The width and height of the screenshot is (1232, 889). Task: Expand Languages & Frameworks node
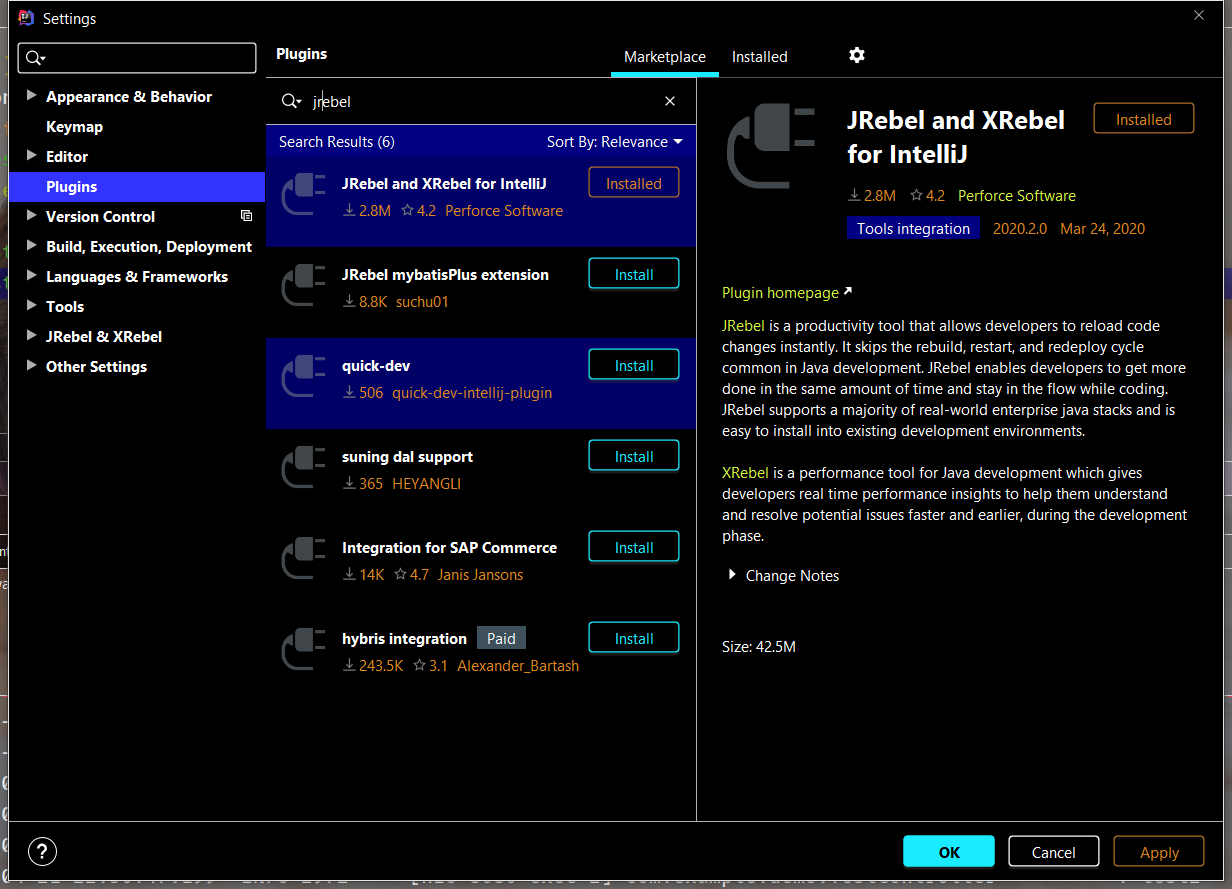click(32, 276)
